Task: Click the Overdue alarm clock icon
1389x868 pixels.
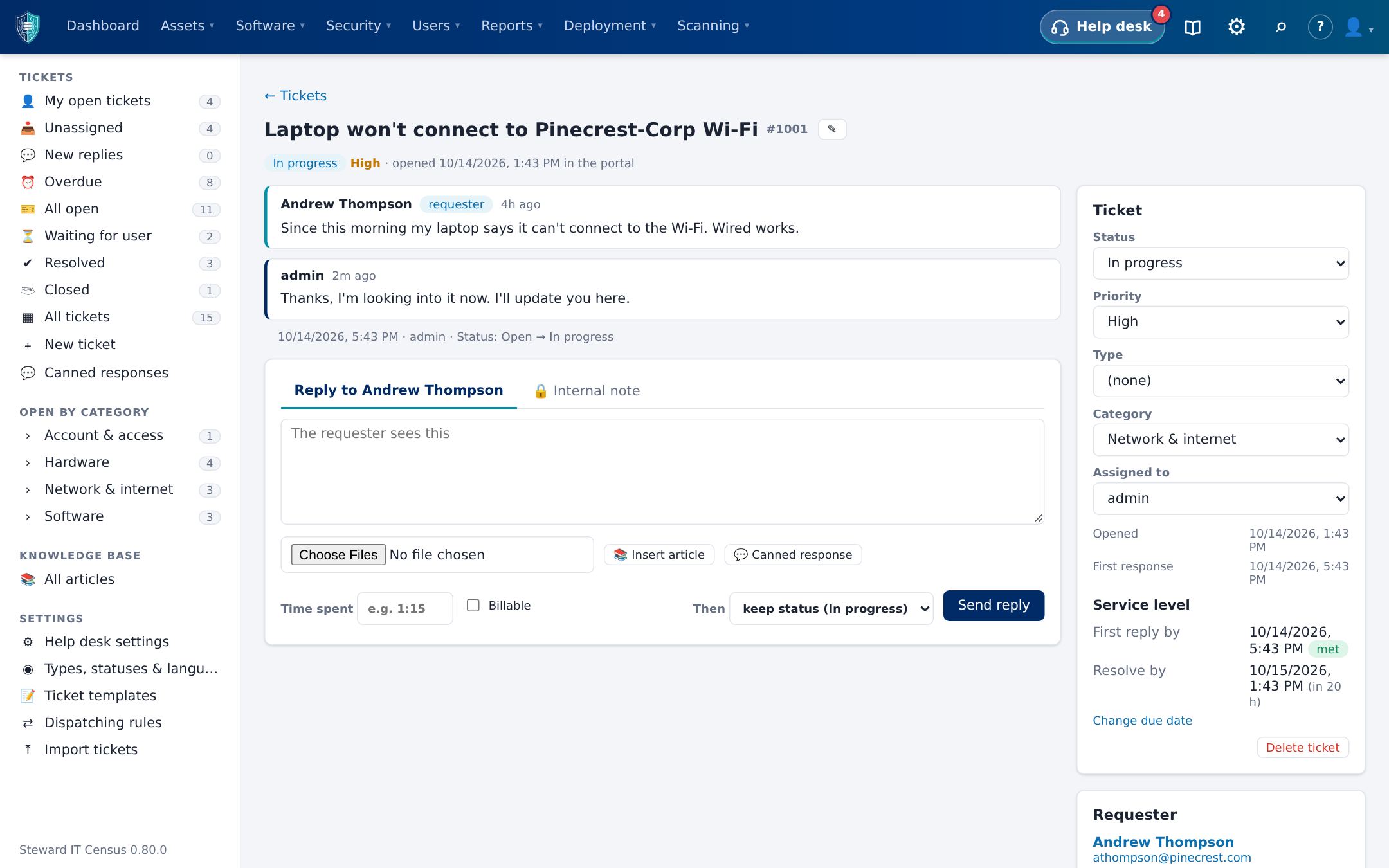Action: point(28,182)
